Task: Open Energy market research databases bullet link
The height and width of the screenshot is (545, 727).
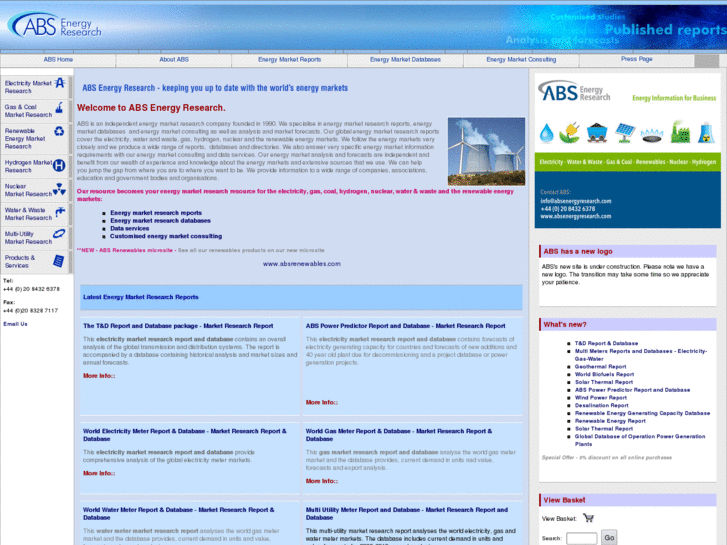Action: (x=160, y=221)
